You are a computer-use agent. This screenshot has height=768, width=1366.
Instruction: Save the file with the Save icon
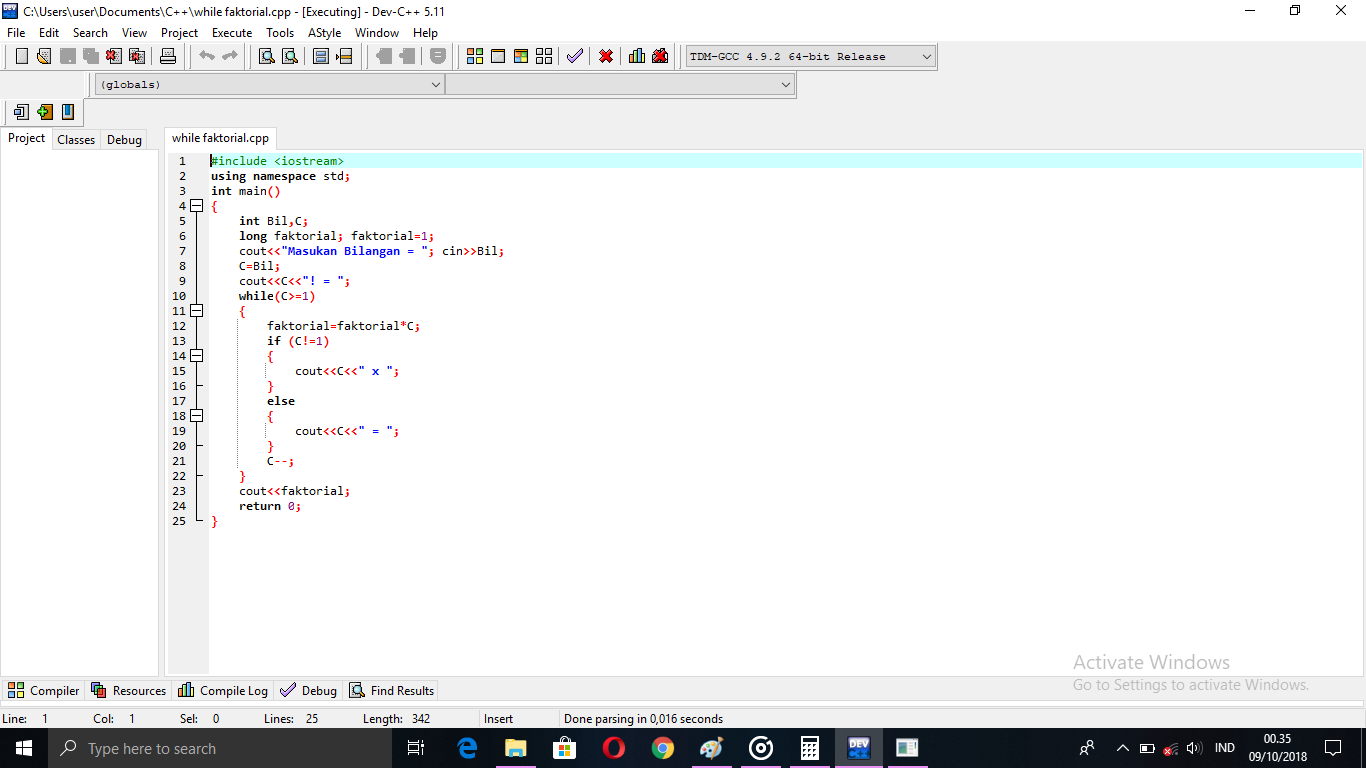tap(67, 56)
